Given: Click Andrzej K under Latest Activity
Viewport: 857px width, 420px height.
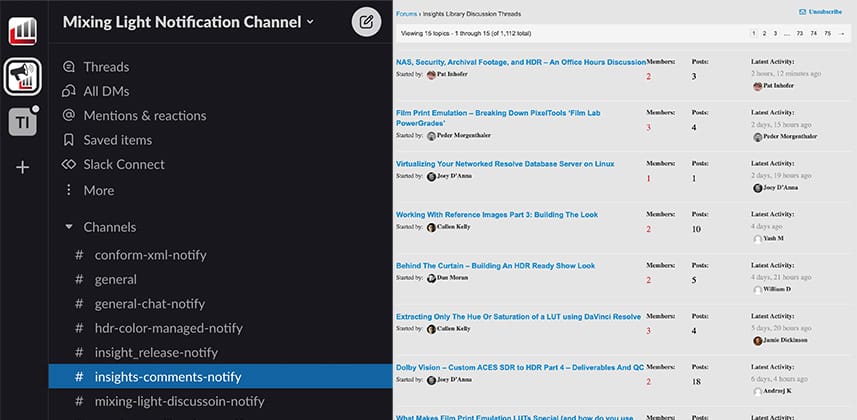Looking at the screenshot, I should coord(777,391).
